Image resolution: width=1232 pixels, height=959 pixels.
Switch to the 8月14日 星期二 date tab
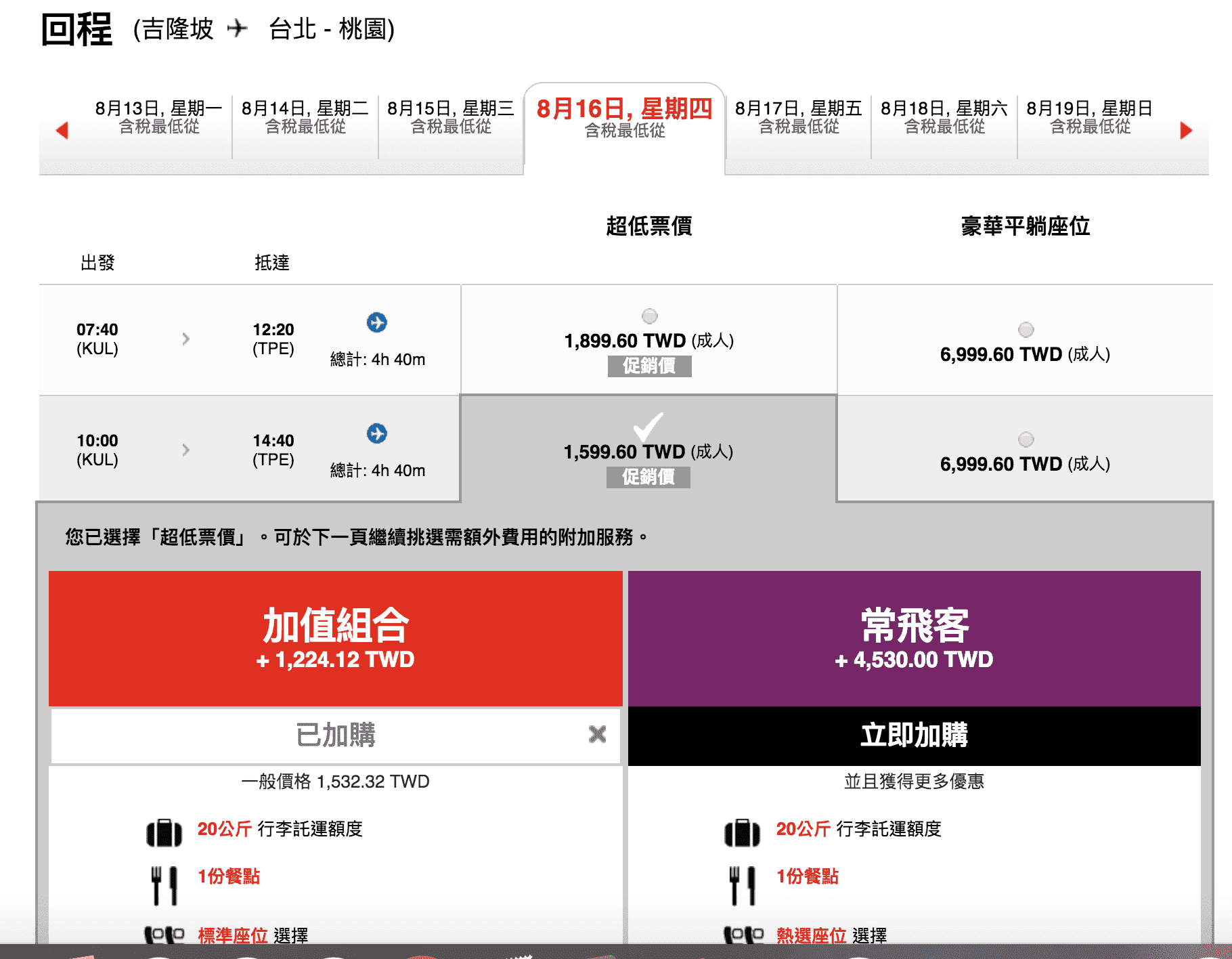point(305,117)
